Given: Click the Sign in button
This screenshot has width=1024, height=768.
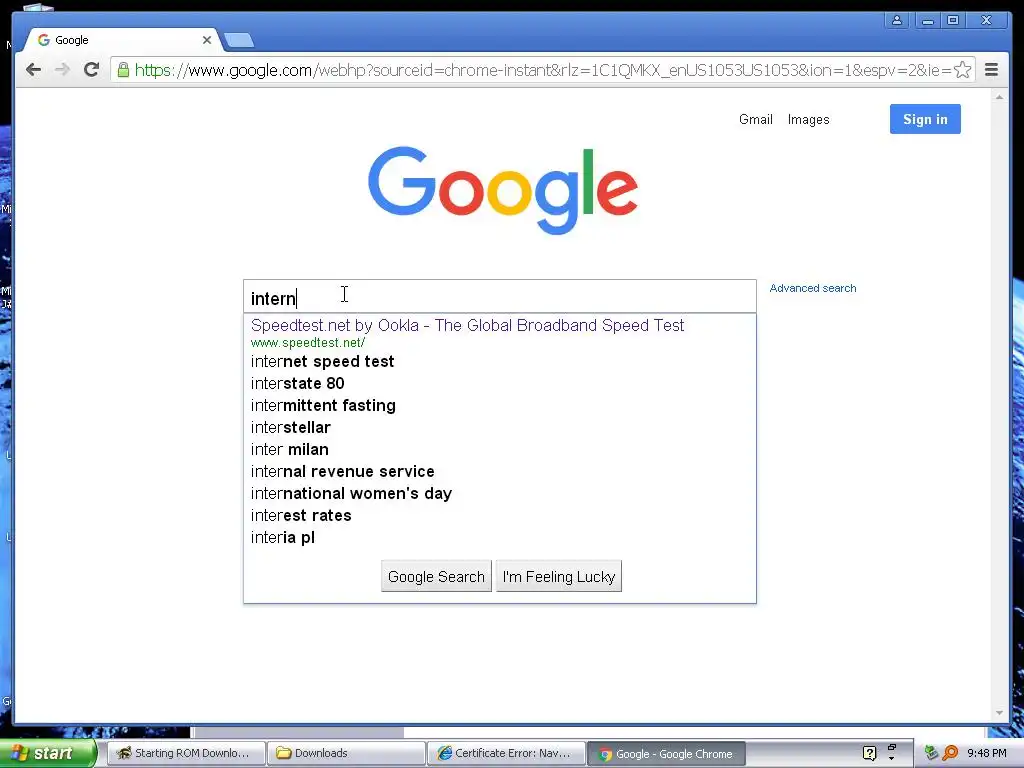Looking at the screenshot, I should point(925,119).
